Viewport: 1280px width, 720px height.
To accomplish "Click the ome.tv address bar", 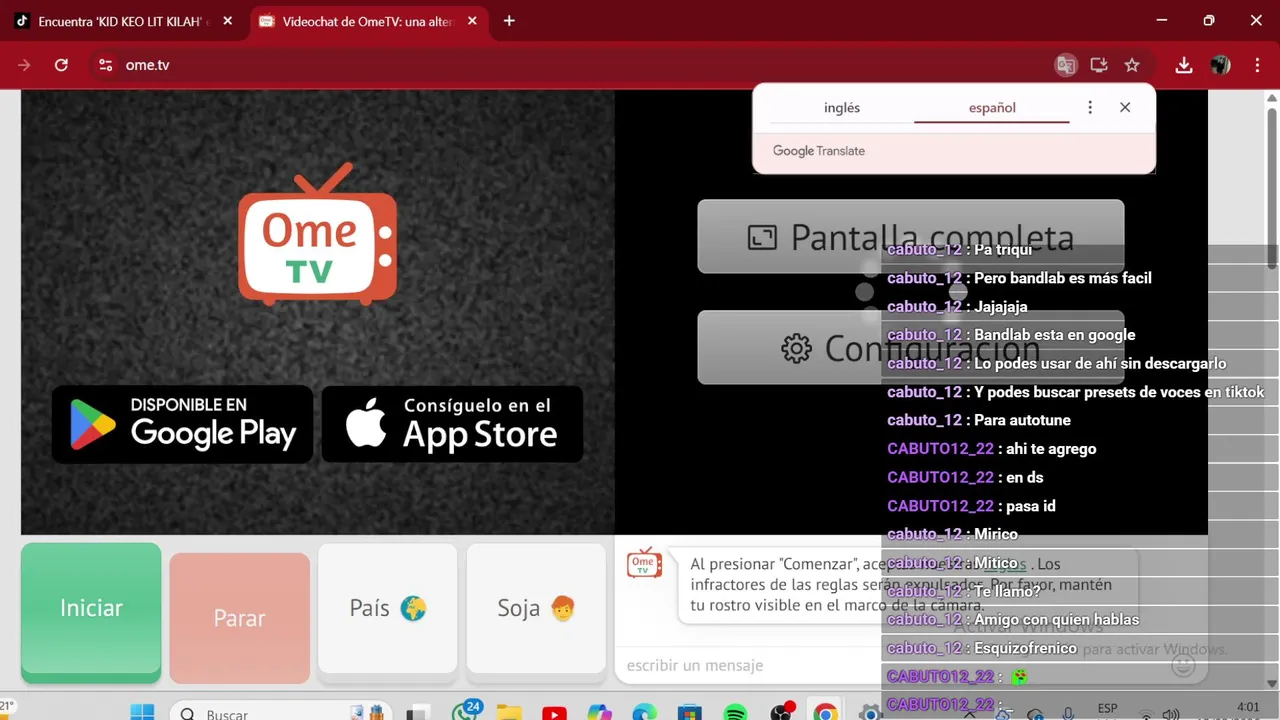I will (x=570, y=65).
